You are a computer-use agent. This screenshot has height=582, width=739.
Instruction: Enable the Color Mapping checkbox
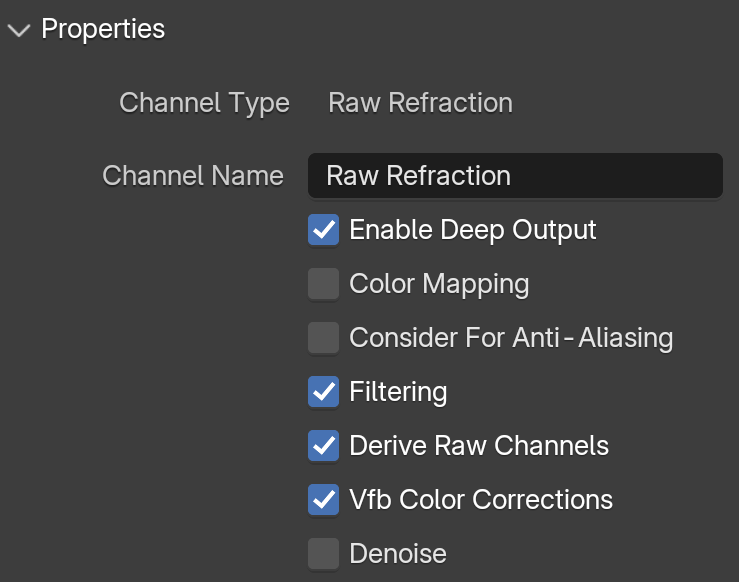click(323, 284)
